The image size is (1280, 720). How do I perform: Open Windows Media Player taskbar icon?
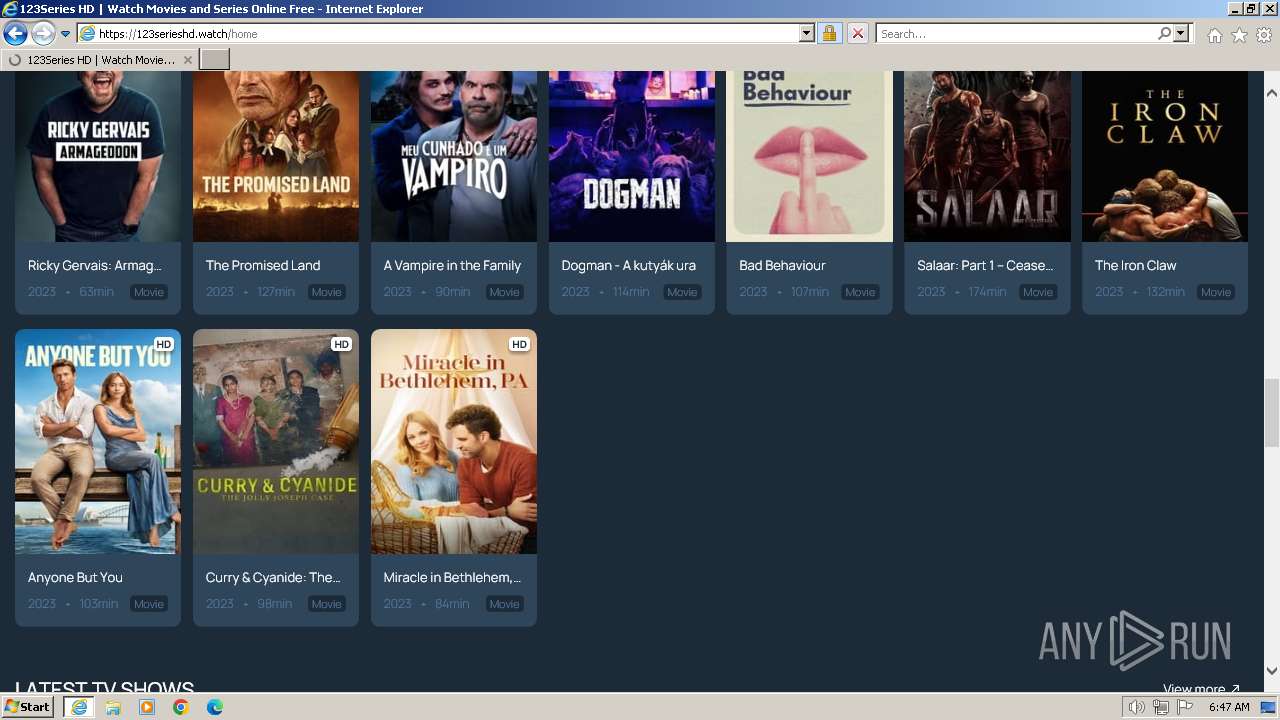[147, 707]
